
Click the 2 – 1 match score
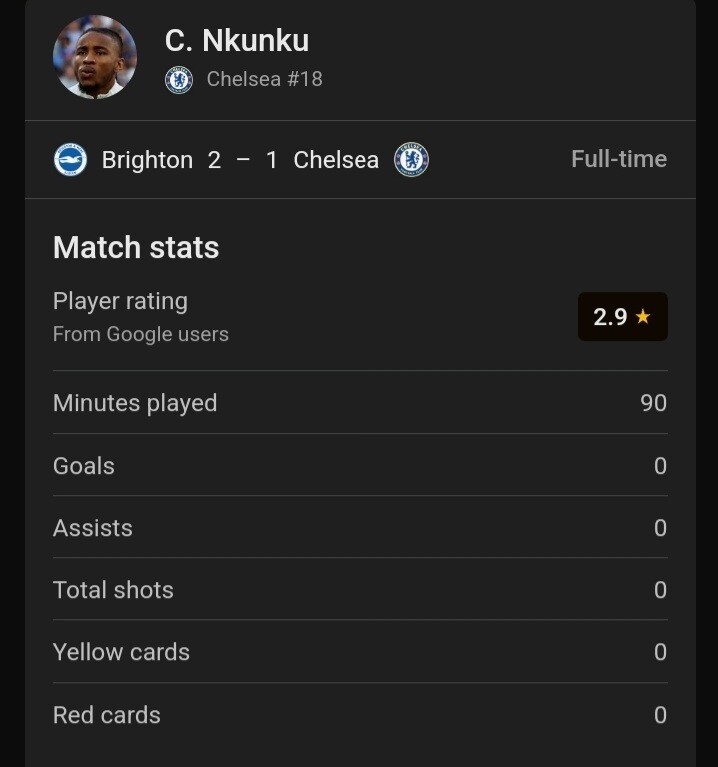click(243, 160)
